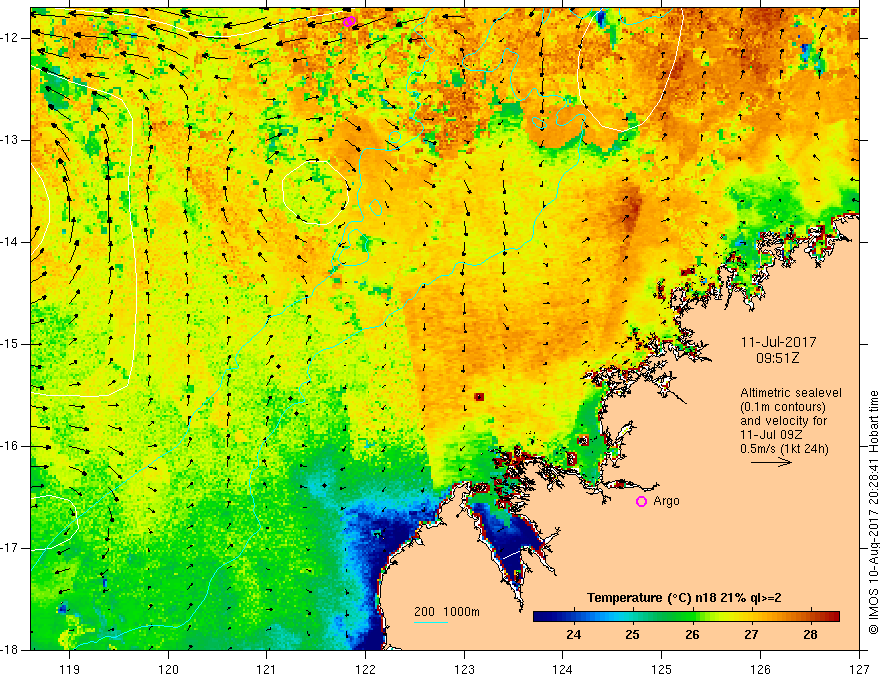
Task: Click the longitude axis label 119
Action: pyautogui.click(x=70, y=669)
